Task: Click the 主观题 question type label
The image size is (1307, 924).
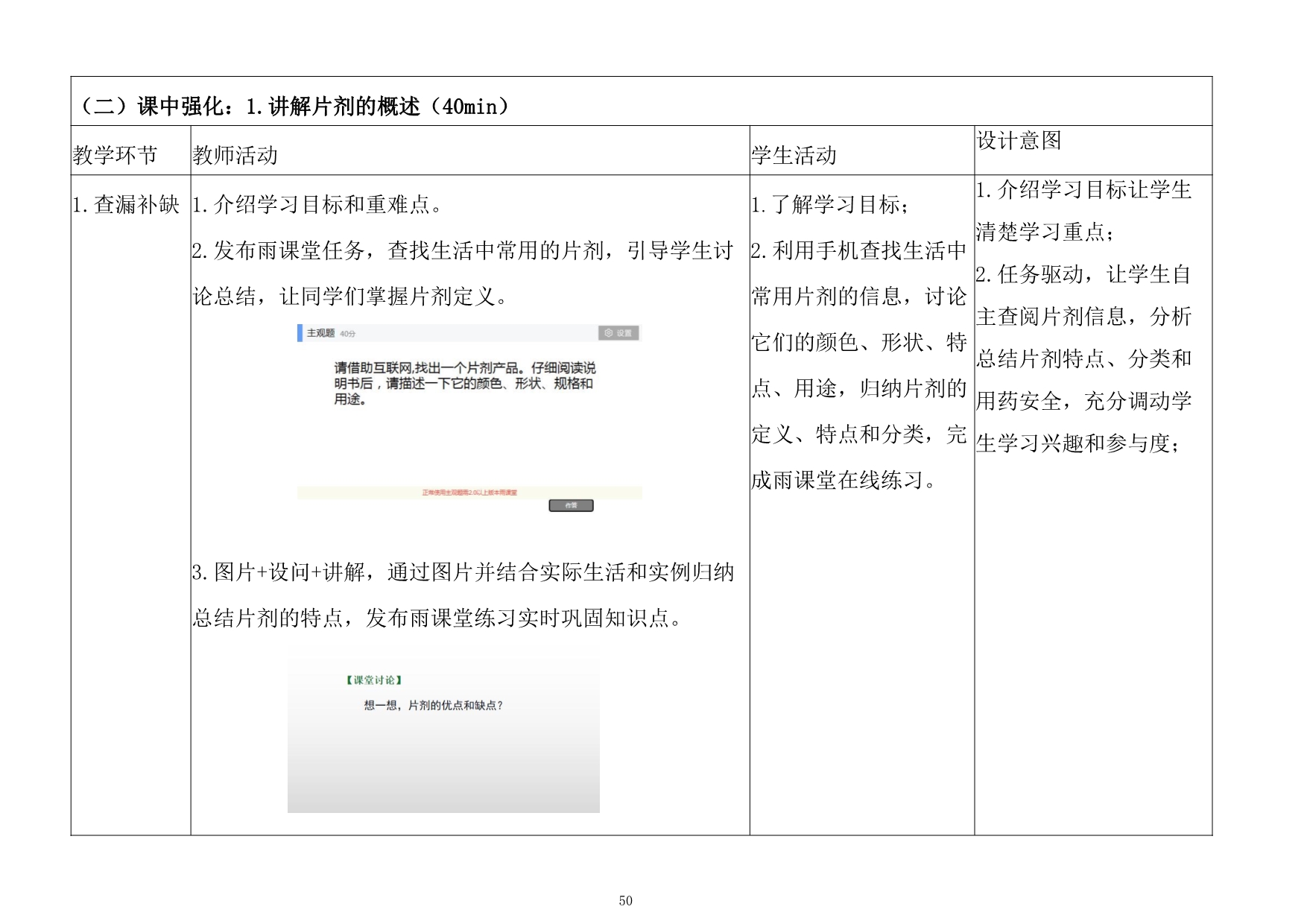Action: coord(320,333)
